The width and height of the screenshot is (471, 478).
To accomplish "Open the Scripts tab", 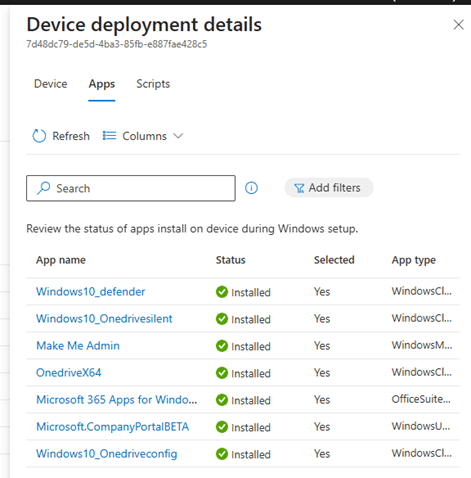I will 153,84.
